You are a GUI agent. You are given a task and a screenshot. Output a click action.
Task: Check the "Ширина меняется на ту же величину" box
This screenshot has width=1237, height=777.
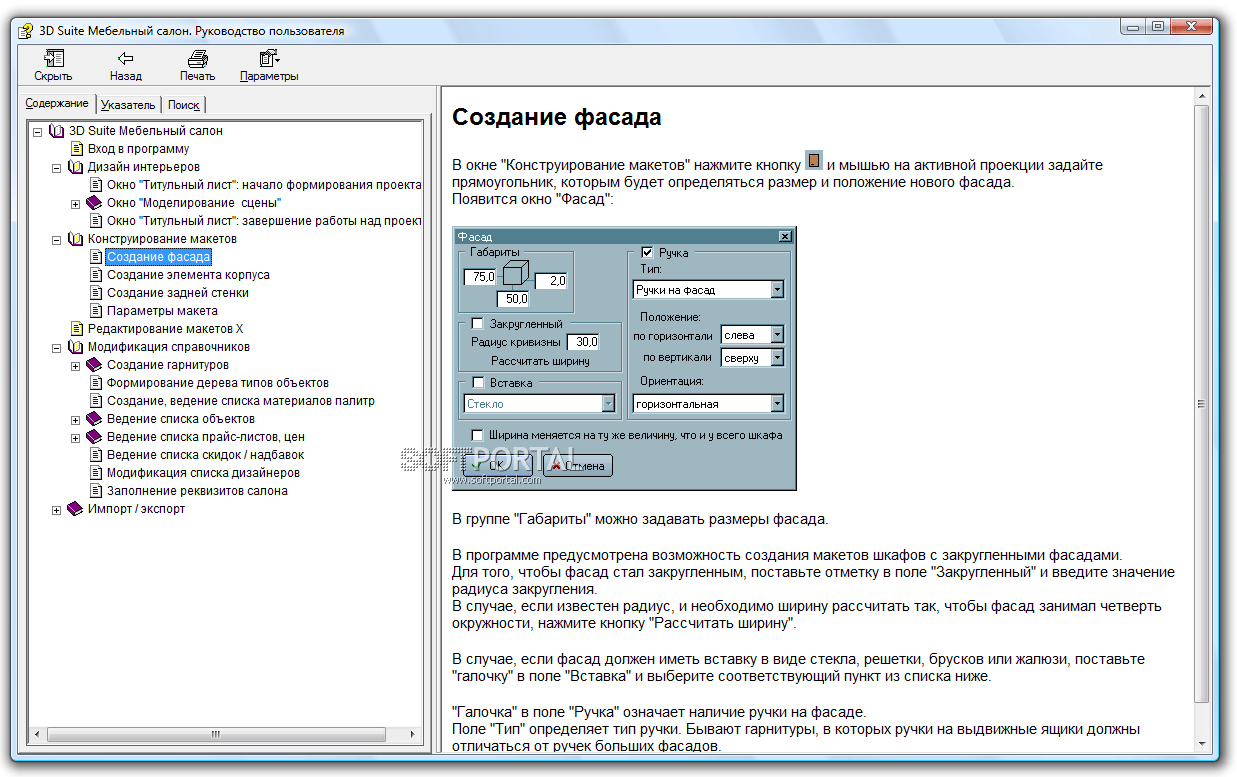coord(477,436)
